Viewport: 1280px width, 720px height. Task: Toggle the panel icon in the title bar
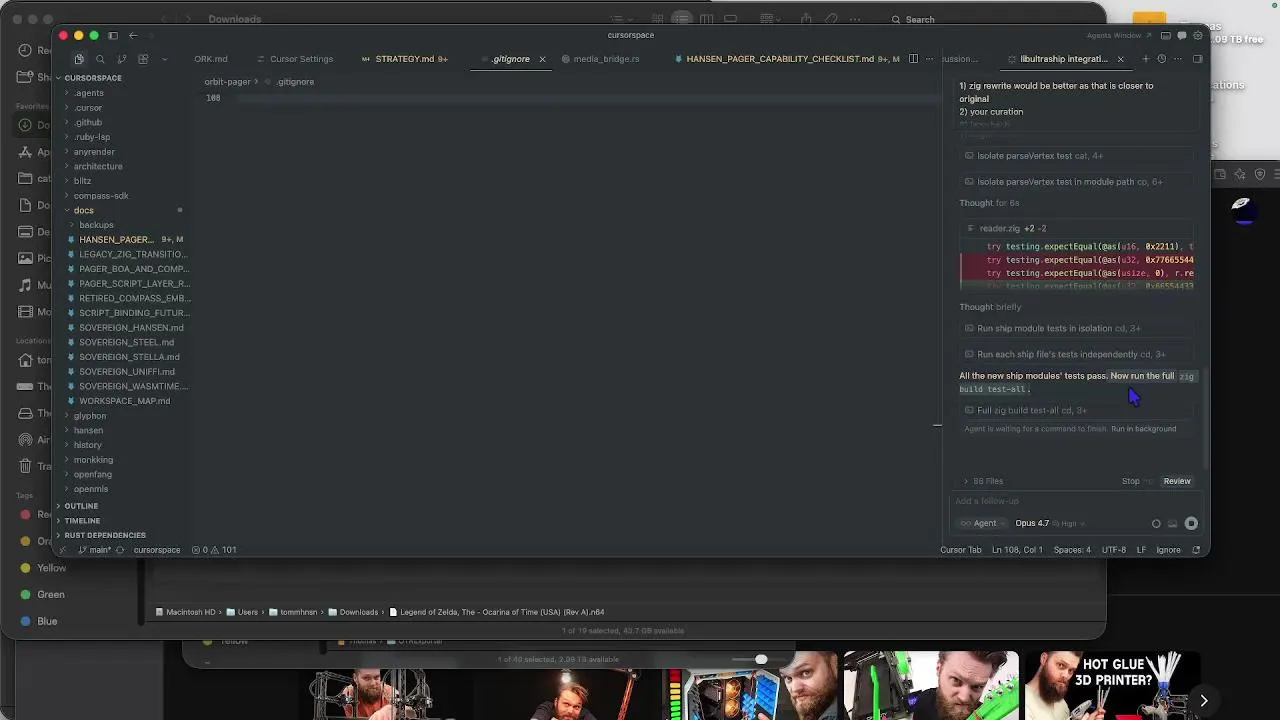coord(1167,35)
